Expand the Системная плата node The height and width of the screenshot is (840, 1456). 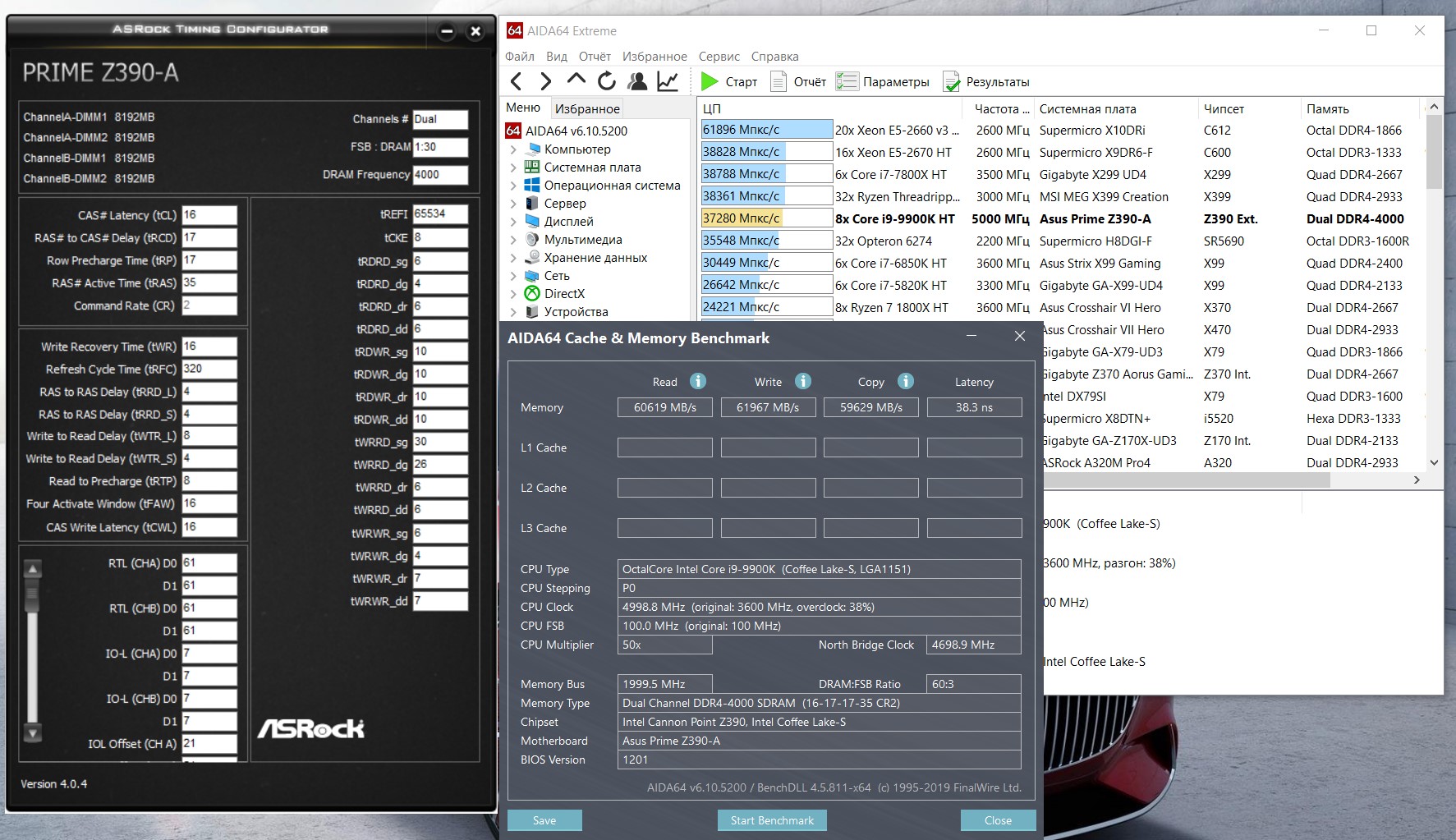coord(513,168)
